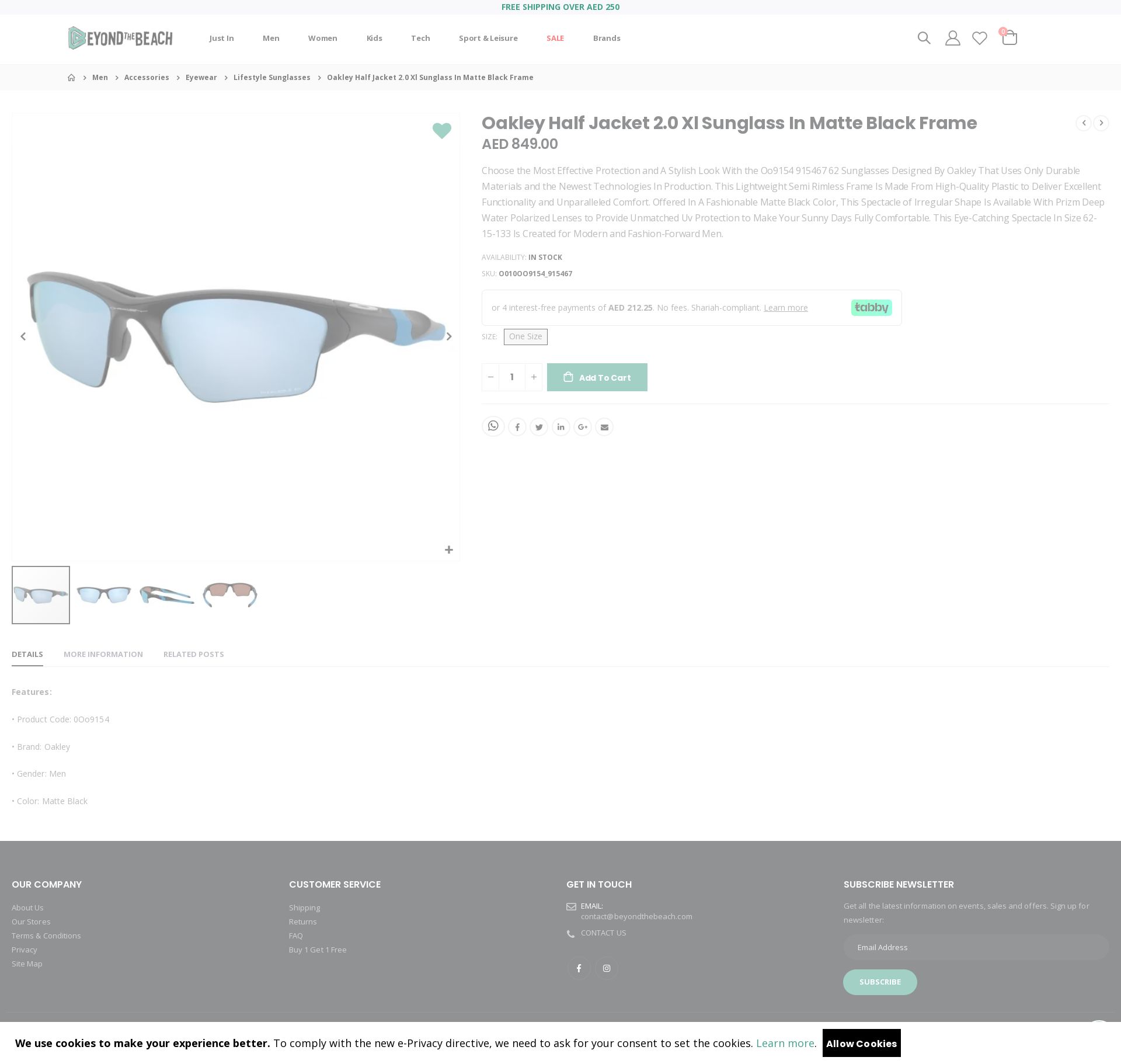Share product on LinkedIn icon
This screenshot has width=1121, height=1064.
click(561, 427)
